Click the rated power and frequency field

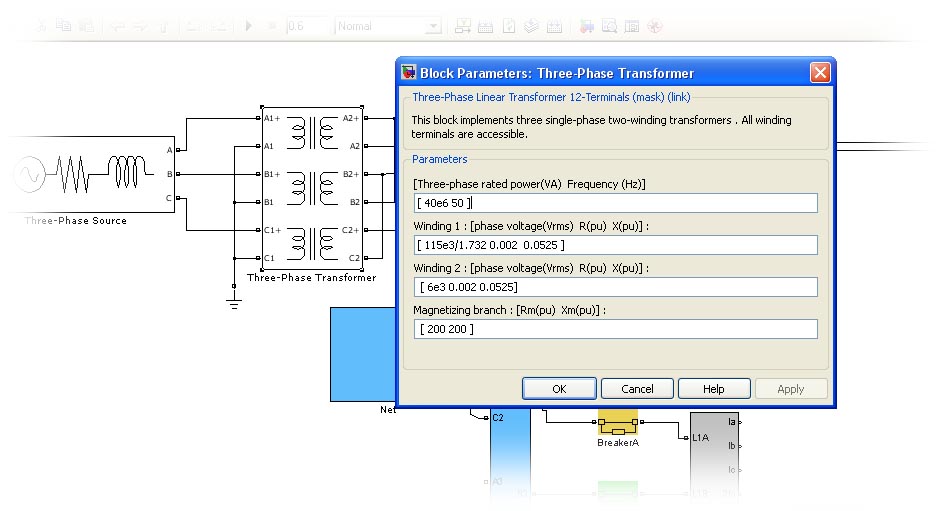coord(615,203)
